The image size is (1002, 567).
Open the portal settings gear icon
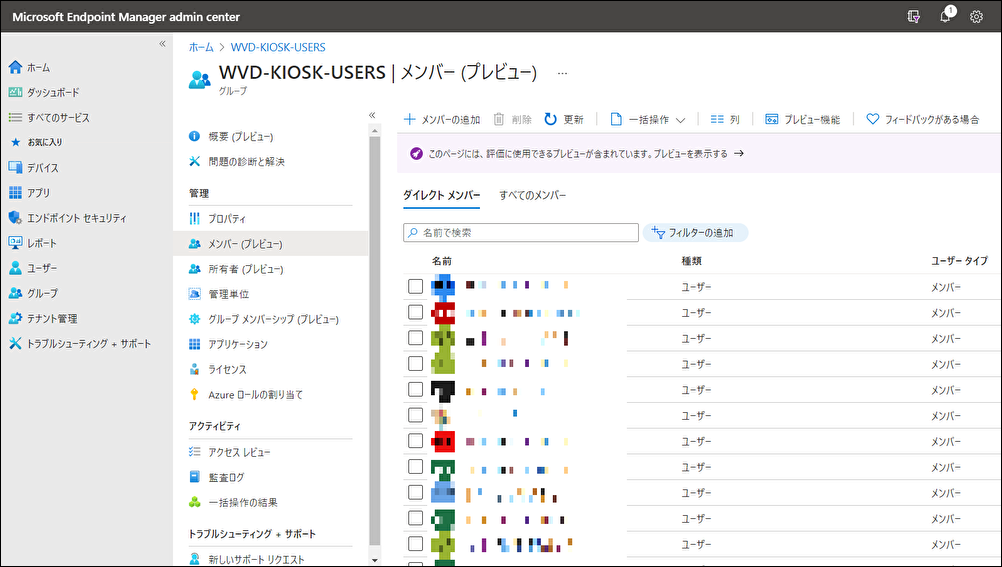tap(976, 17)
